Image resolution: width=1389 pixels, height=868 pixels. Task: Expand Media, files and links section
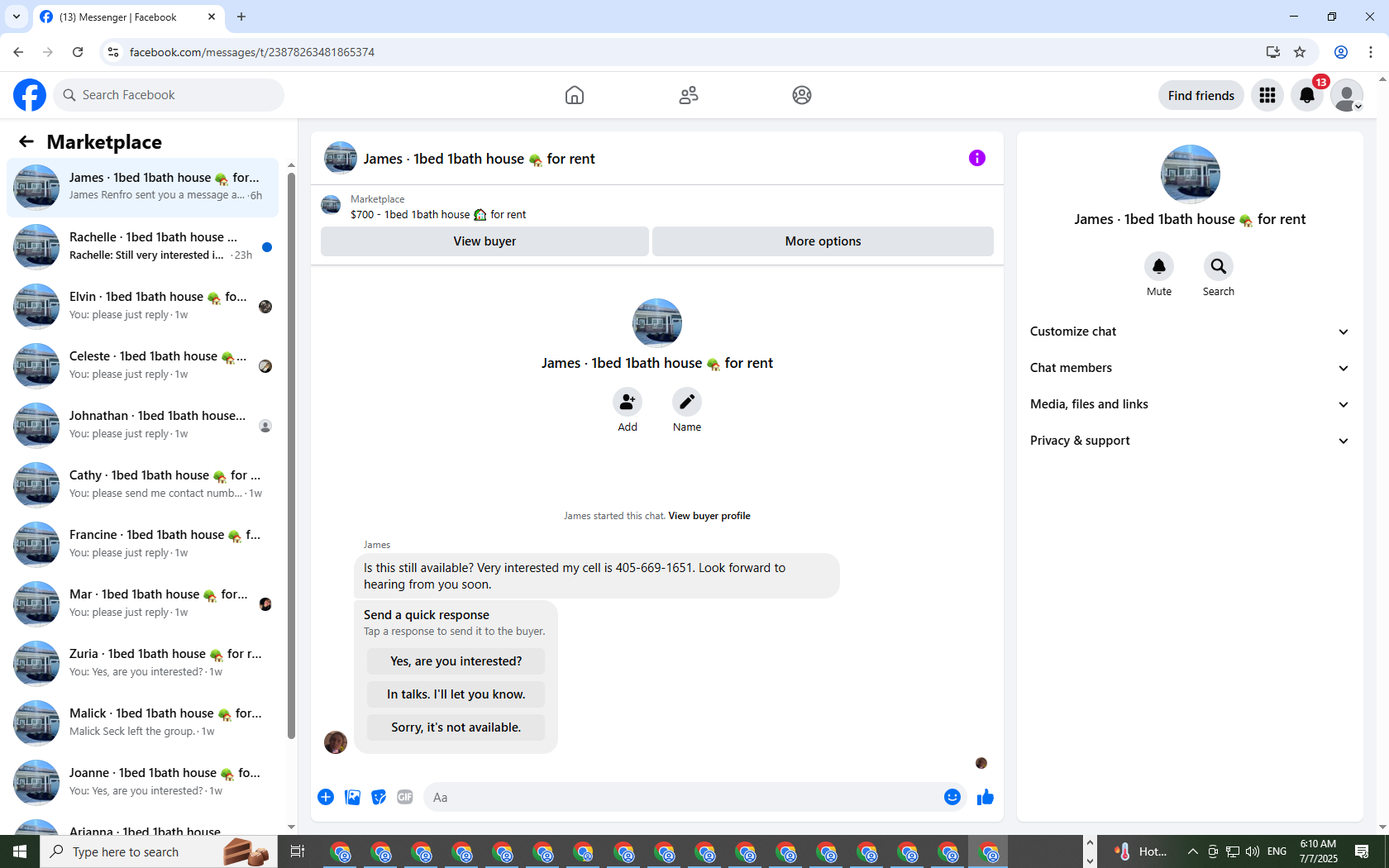click(x=1190, y=404)
